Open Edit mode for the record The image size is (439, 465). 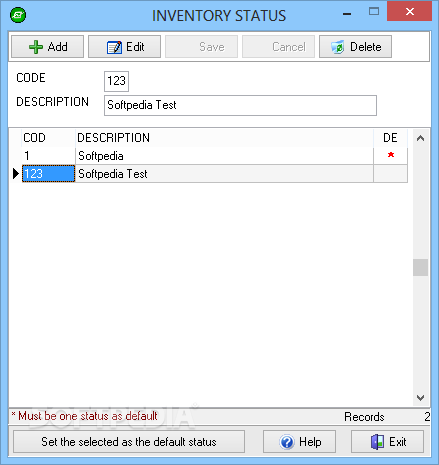click(124, 47)
